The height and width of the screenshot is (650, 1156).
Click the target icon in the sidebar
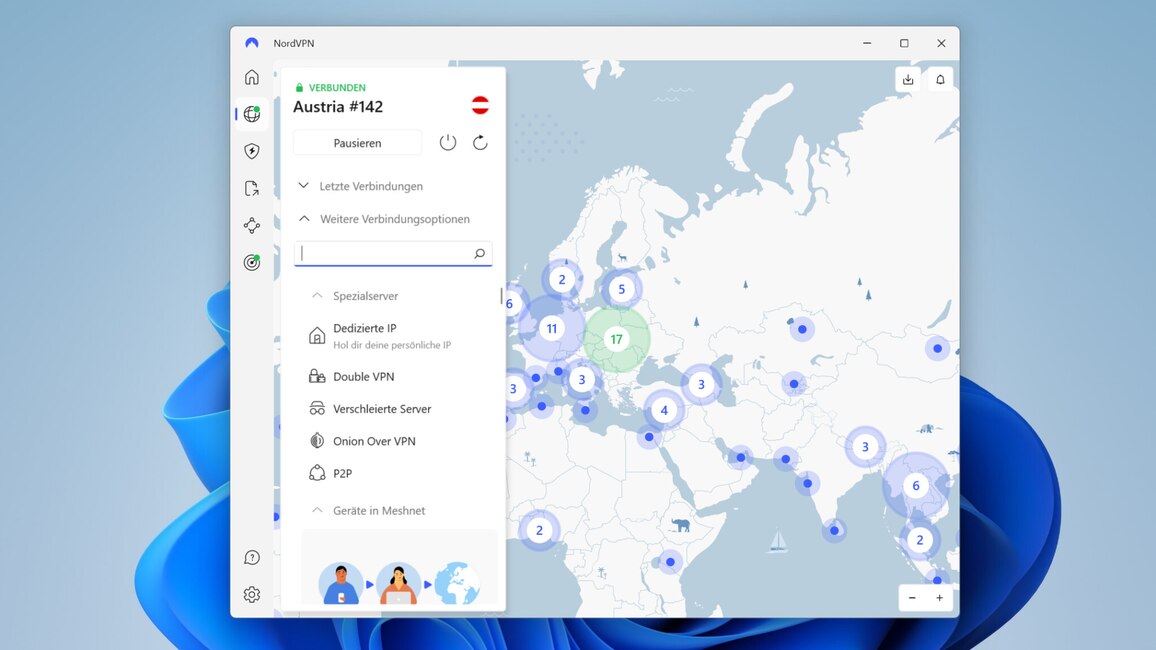coord(251,262)
